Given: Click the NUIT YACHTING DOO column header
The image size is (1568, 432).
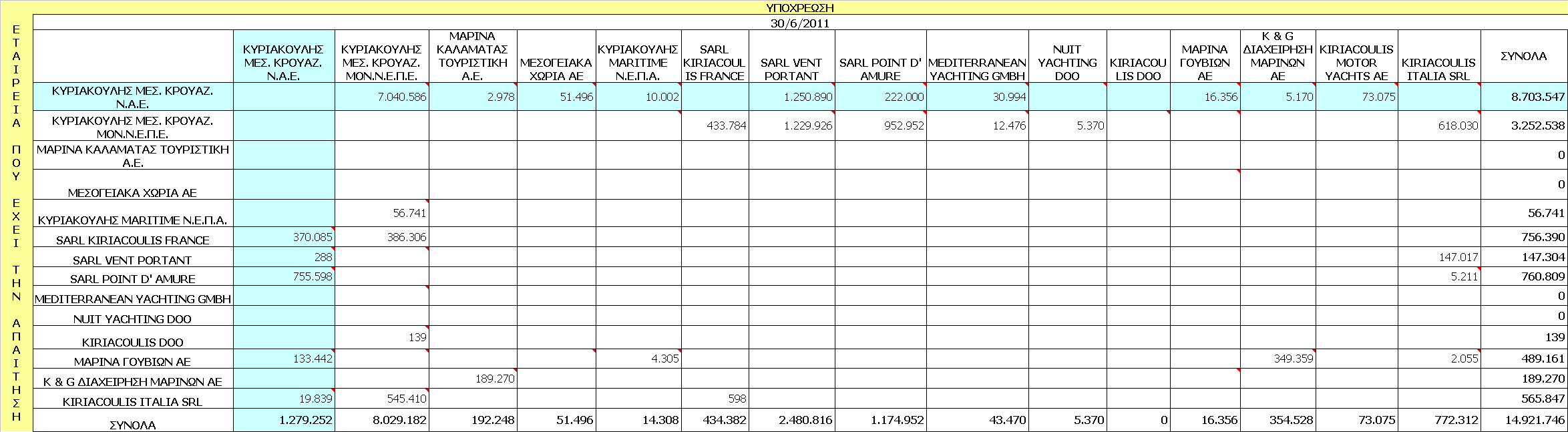Looking at the screenshot, I should point(1067,63).
